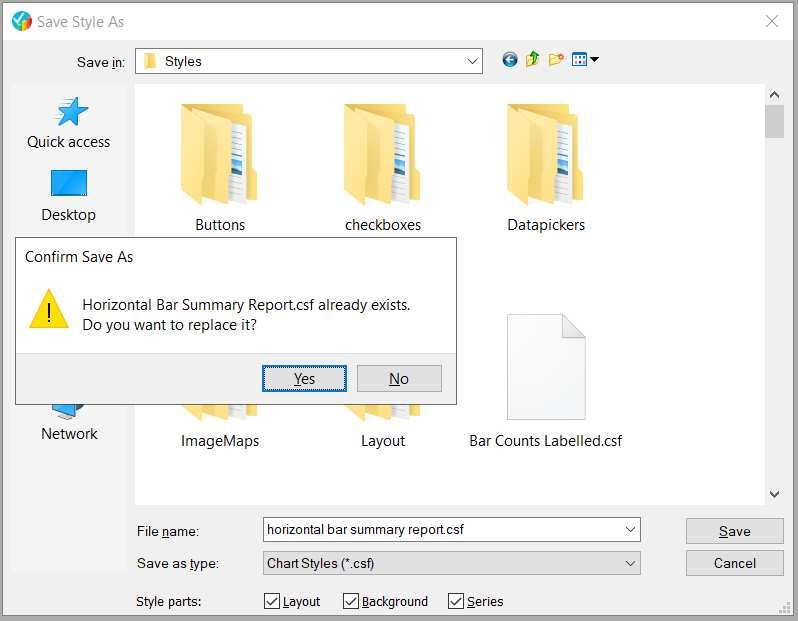Open the View Menu icon
798x621 pixels.
585,60
